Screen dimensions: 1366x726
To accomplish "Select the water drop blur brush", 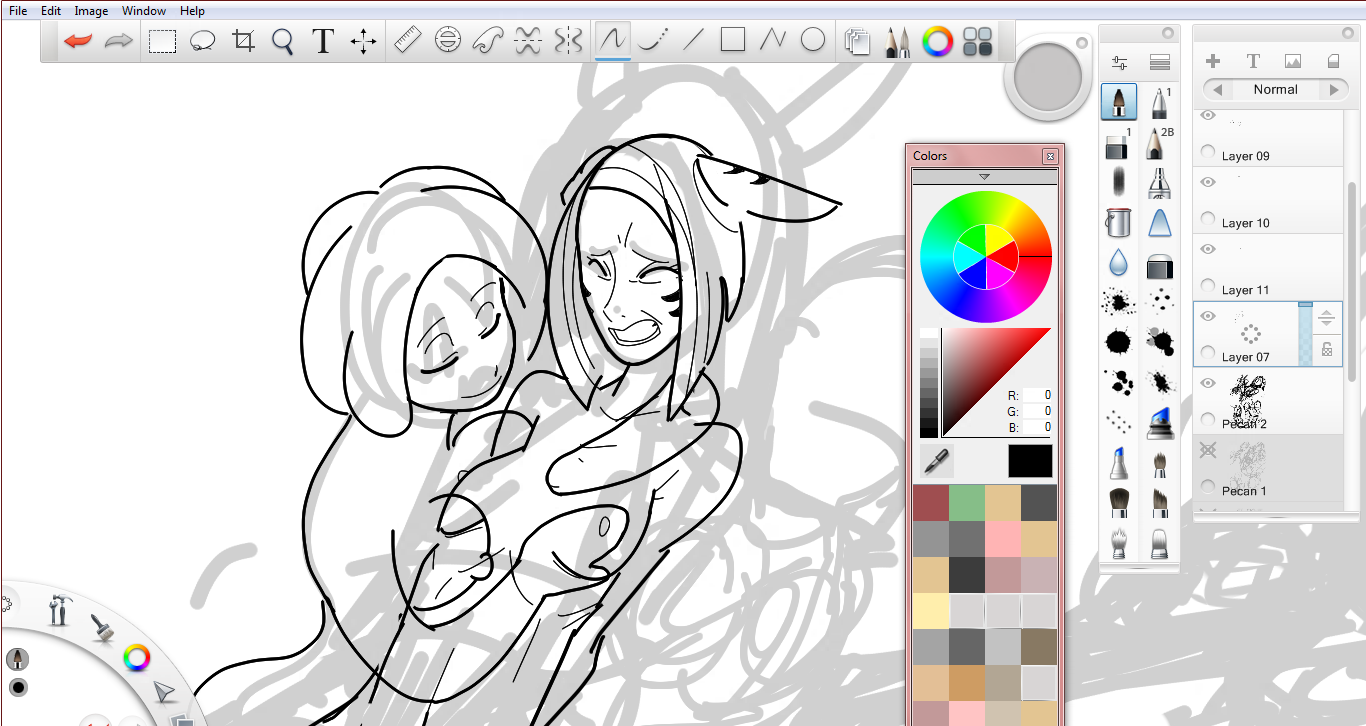I will point(1119,263).
